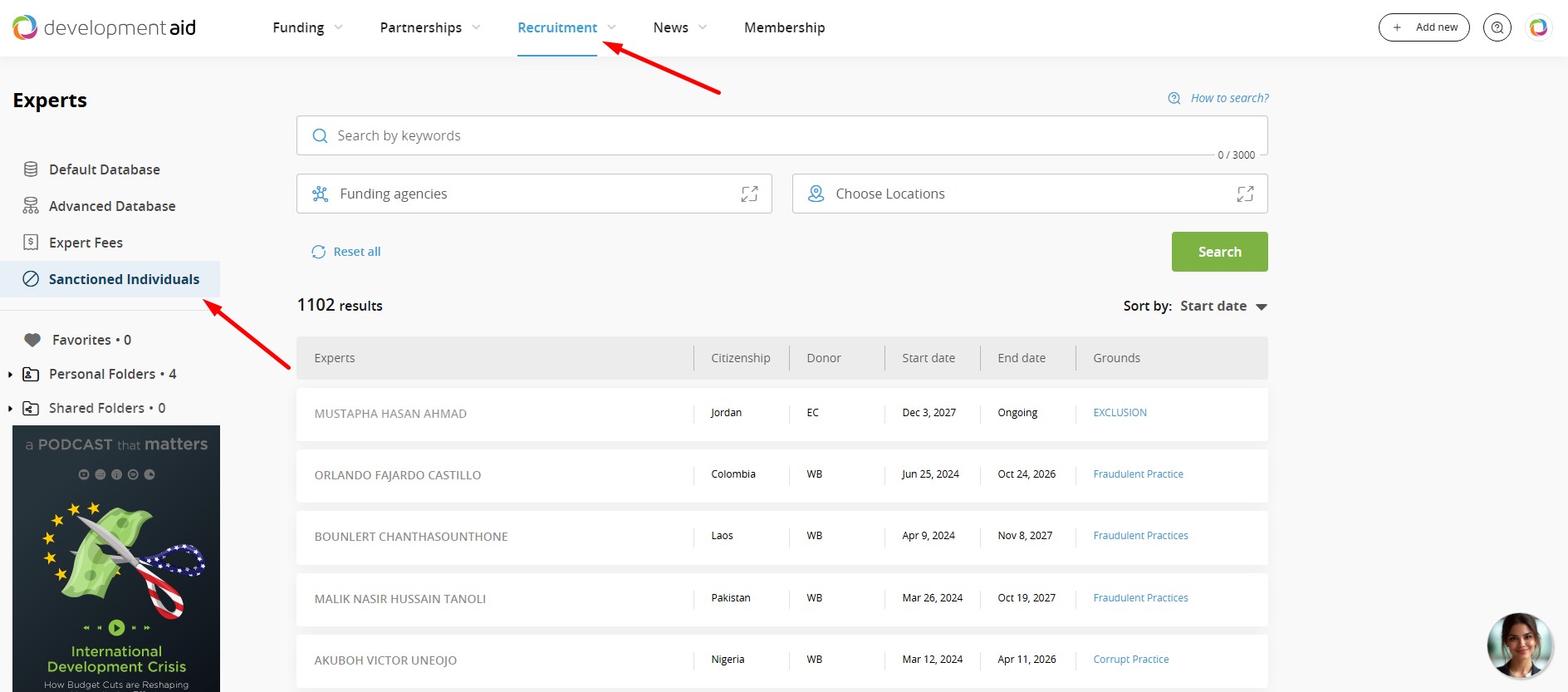This screenshot has height=692, width=1568.
Task: Open the Favorites heart item
Action: pyautogui.click(x=81, y=340)
